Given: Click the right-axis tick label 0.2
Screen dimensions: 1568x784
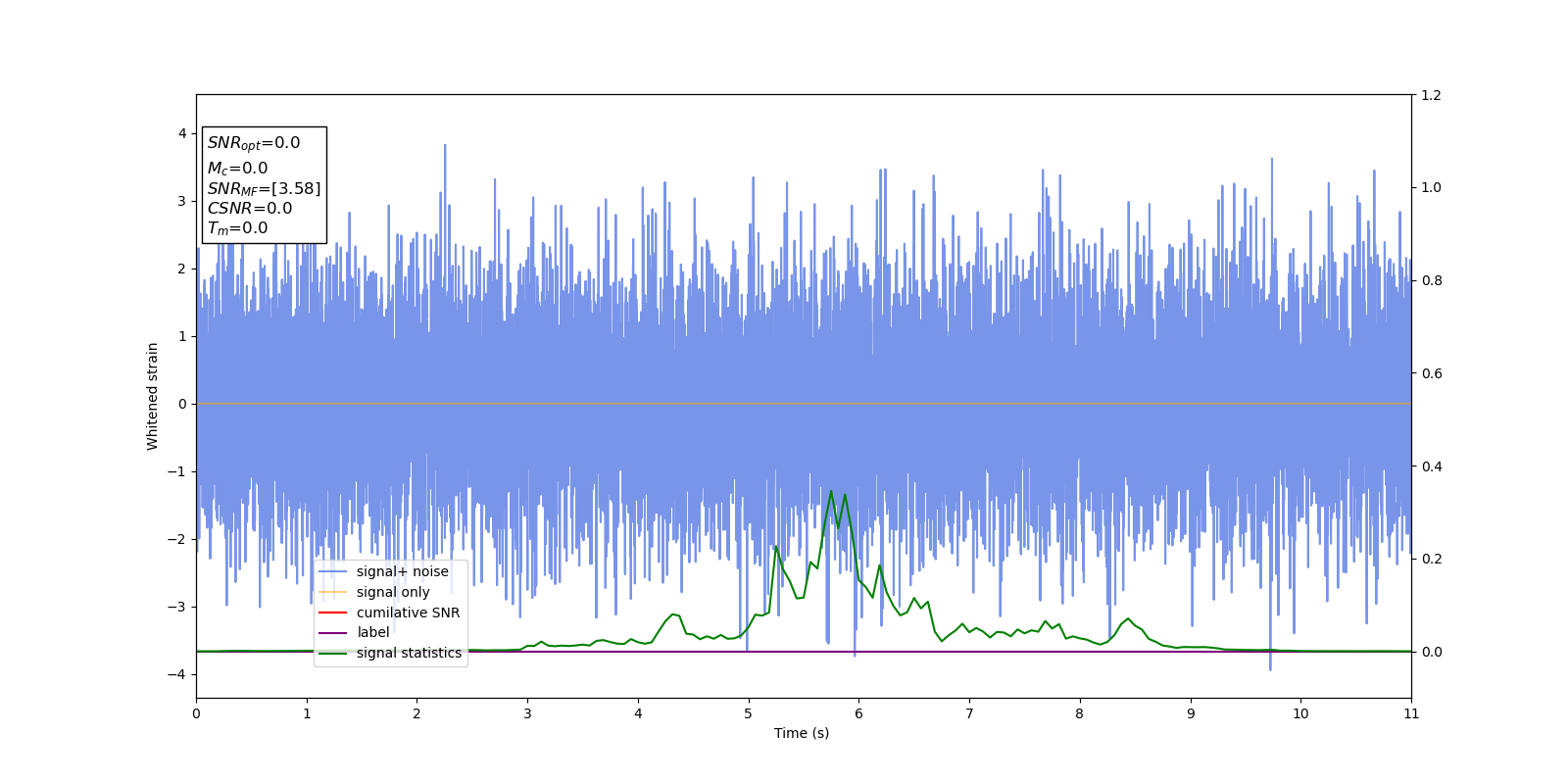Looking at the screenshot, I should coord(1431,559).
